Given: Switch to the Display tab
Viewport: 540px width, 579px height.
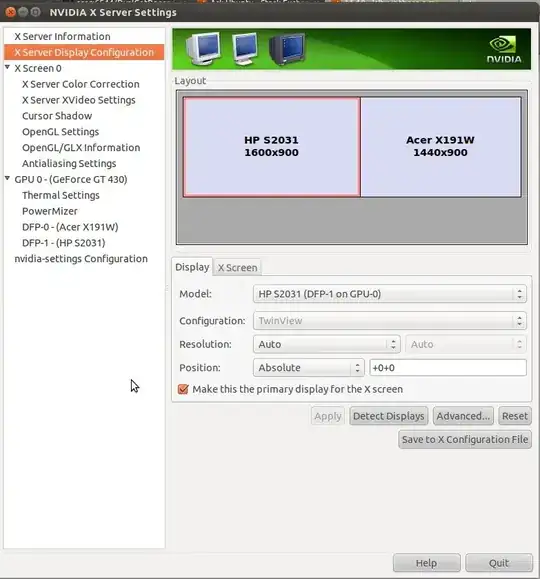Looking at the screenshot, I should coord(192,267).
